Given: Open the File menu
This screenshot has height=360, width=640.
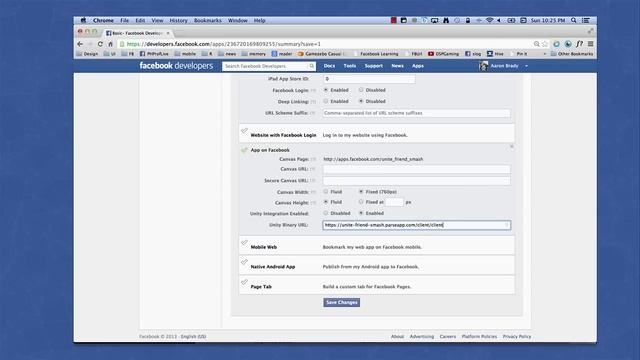Looking at the screenshot, I should [124, 20].
